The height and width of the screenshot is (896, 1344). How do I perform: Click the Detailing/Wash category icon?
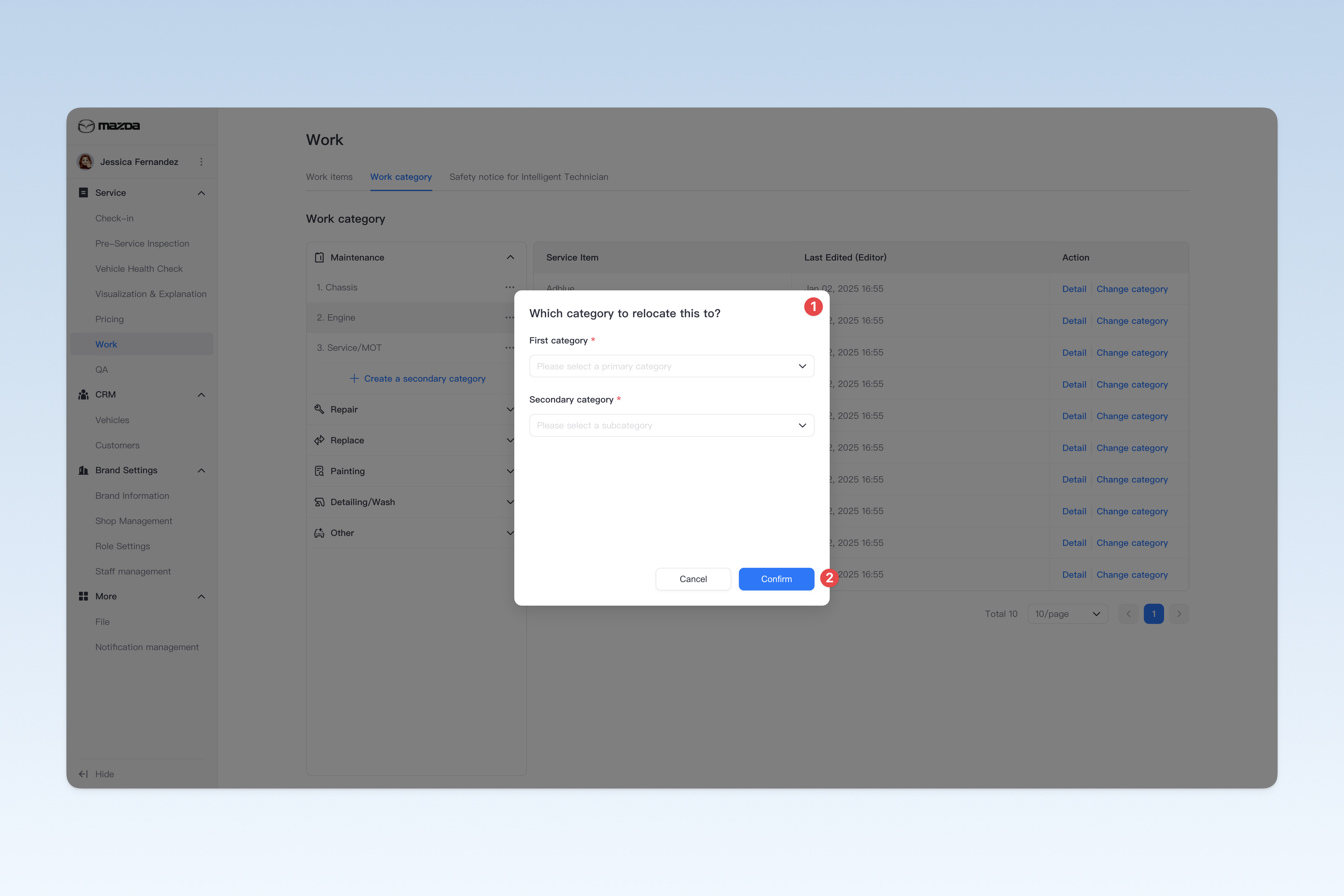point(319,502)
